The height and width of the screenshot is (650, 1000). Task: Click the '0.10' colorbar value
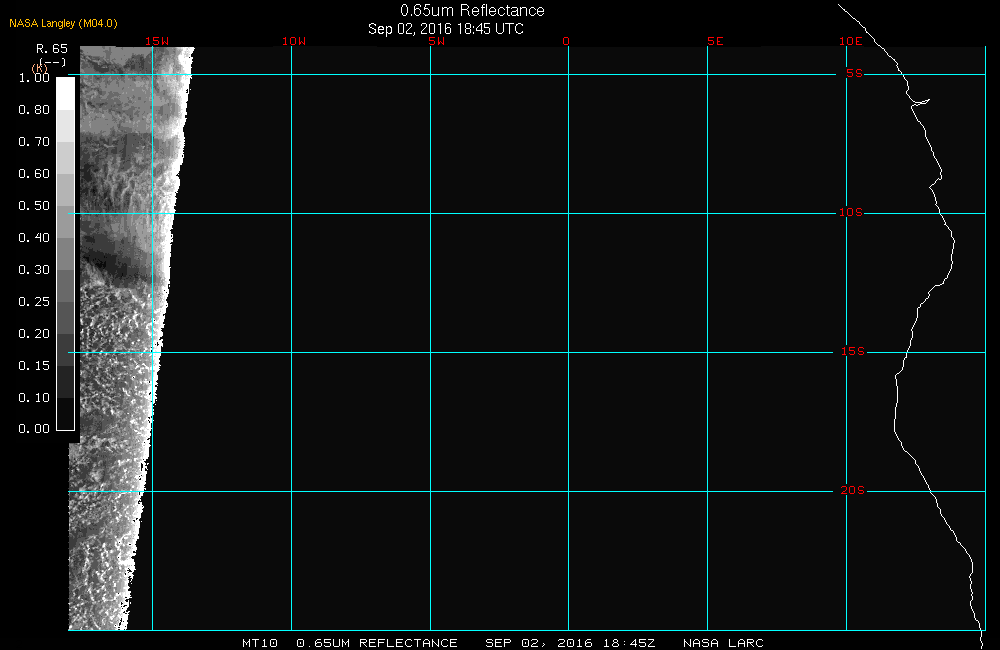[34, 397]
